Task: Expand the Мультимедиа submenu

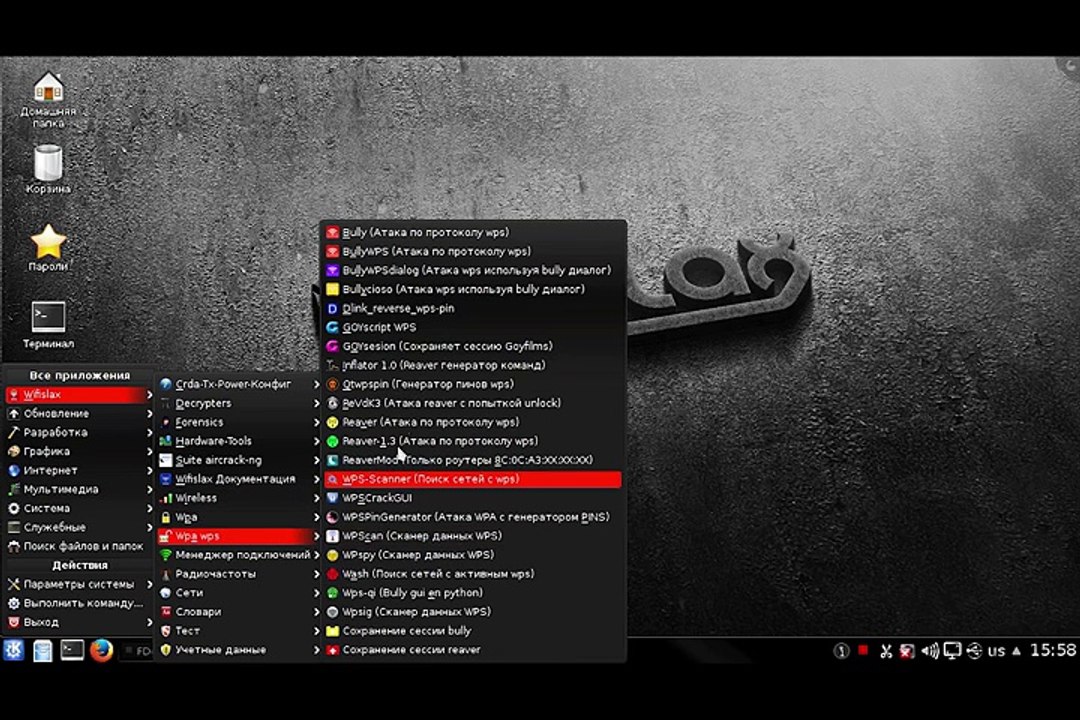Action: [79, 489]
